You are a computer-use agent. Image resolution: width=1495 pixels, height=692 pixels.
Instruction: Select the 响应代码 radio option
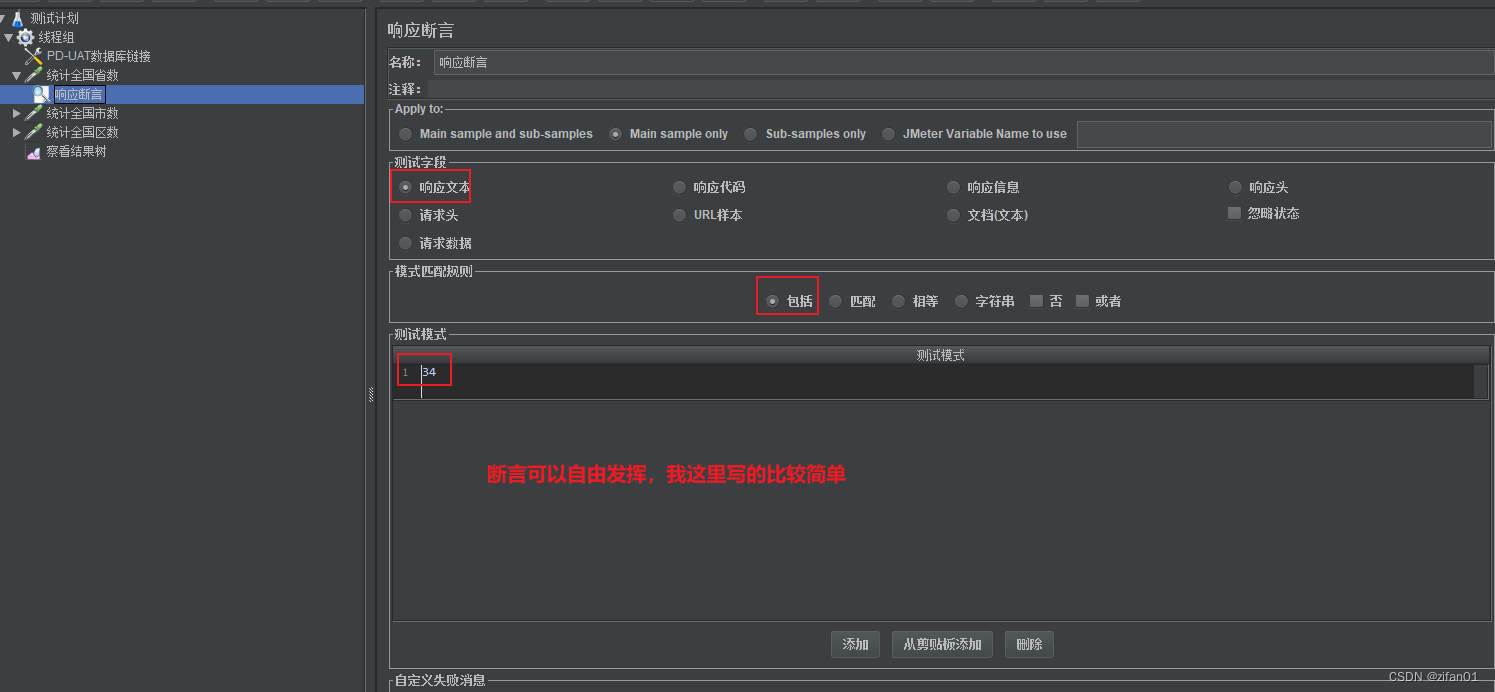pyautogui.click(x=679, y=186)
